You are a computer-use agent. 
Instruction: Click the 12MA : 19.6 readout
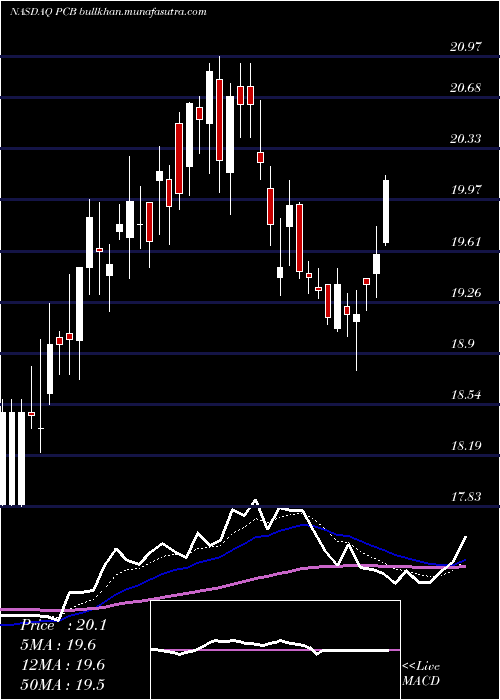(x=63, y=665)
